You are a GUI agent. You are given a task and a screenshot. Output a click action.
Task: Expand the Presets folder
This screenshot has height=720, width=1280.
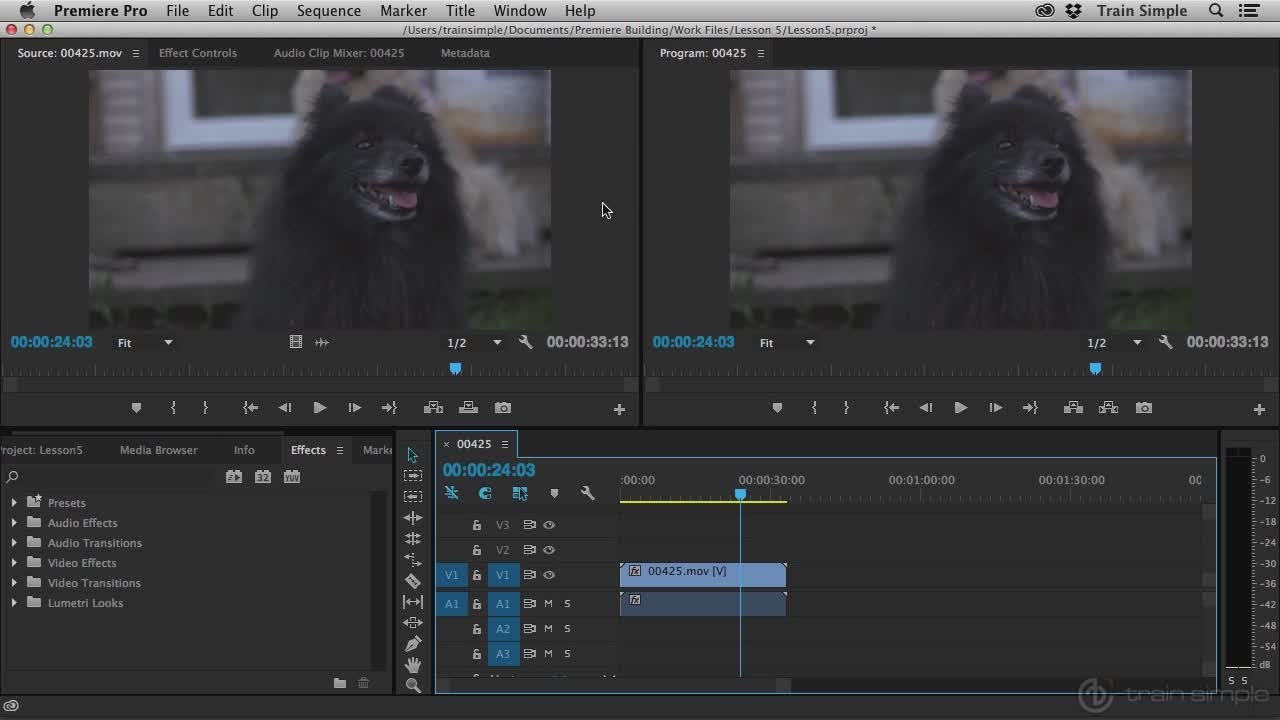click(x=14, y=503)
